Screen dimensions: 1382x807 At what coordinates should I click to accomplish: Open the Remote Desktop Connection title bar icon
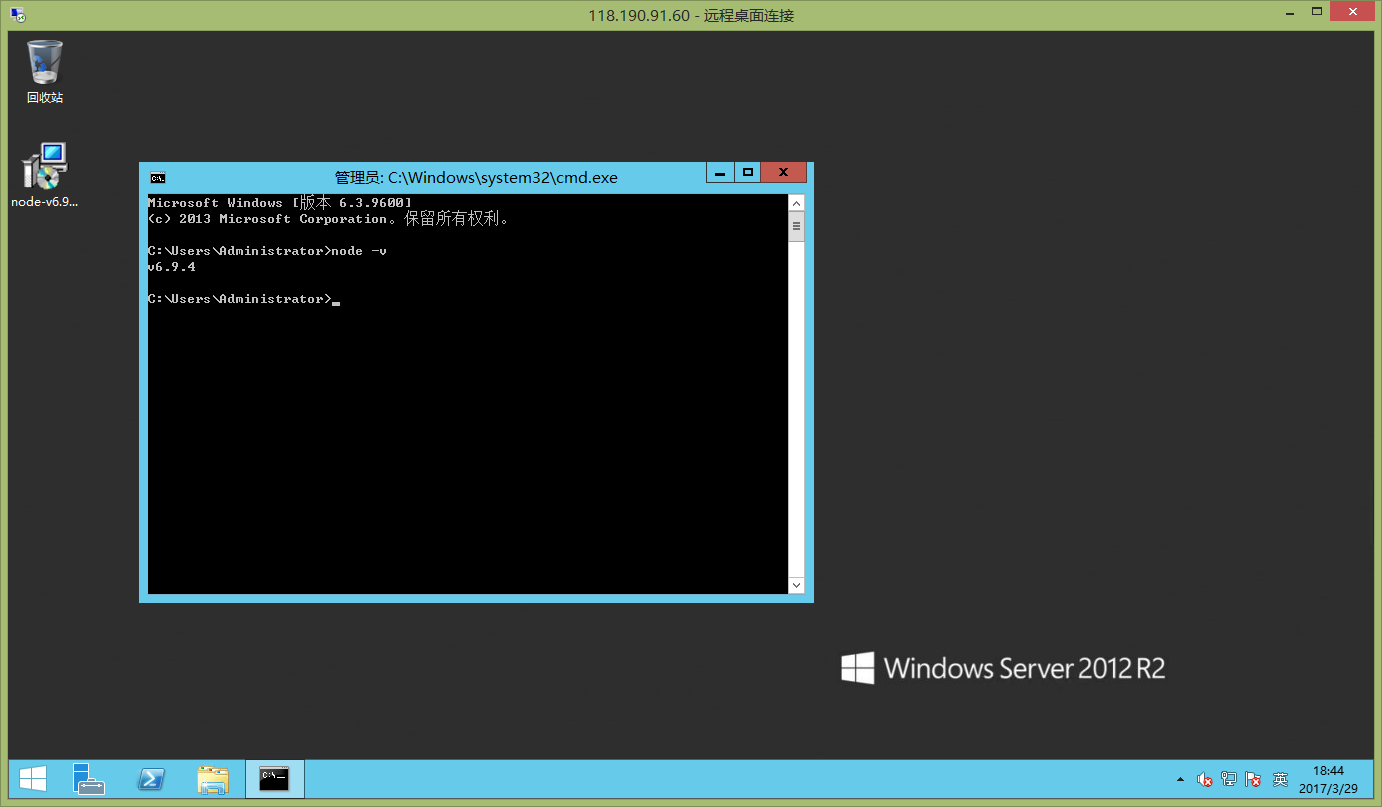click(x=18, y=15)
